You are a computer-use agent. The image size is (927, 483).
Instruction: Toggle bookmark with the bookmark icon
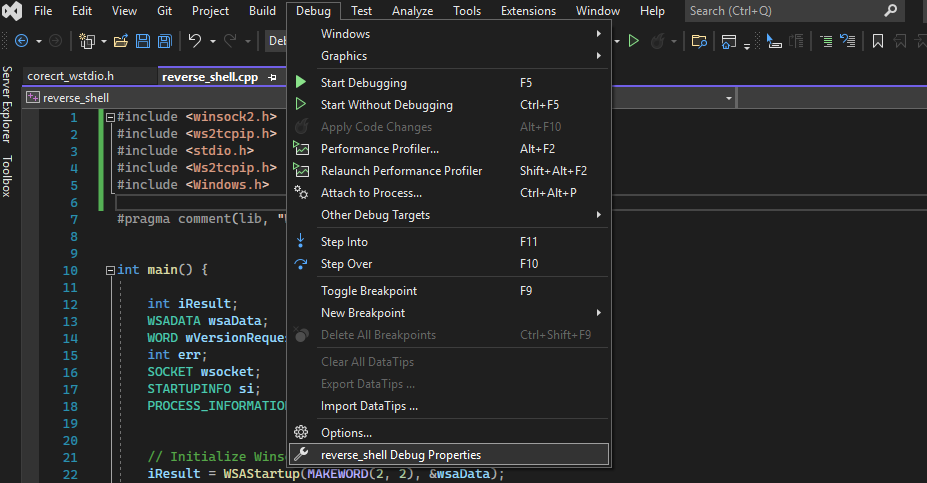[x=878, y=41]
